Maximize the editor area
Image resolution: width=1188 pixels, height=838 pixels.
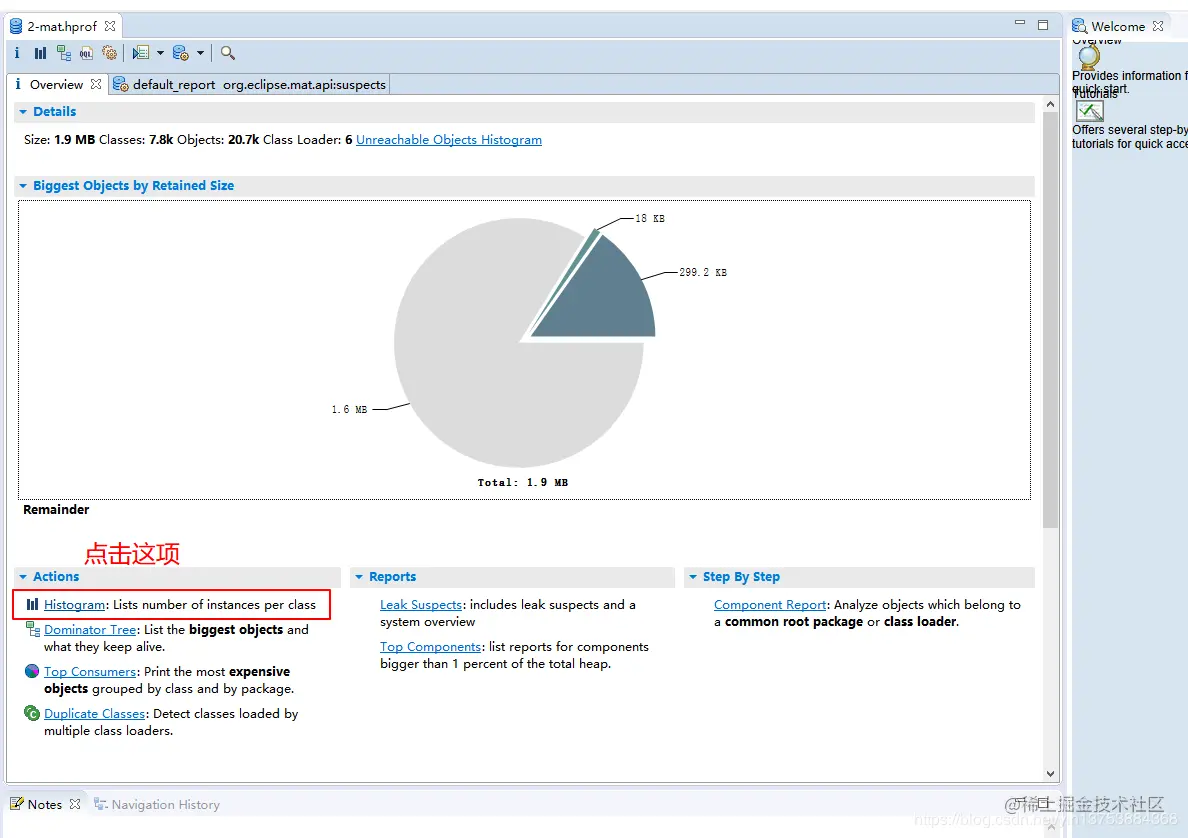tap(1043, 25)
